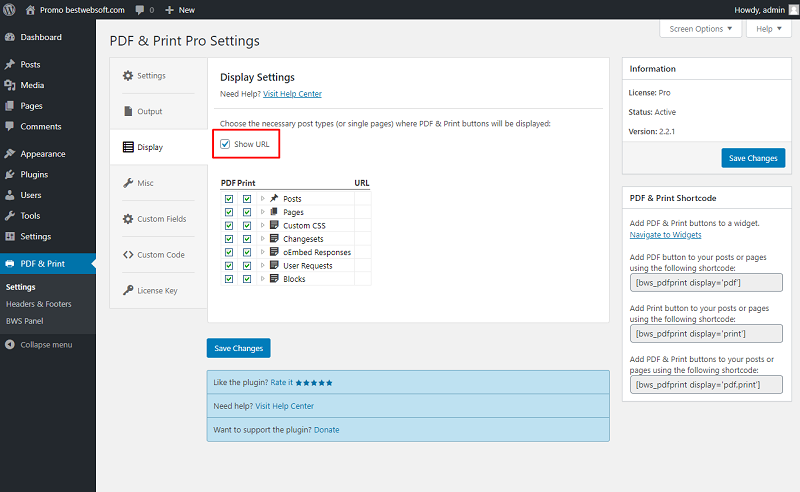The image size is (800, 492).
Task: Open the Plugins plug icon
Action: 10,175
